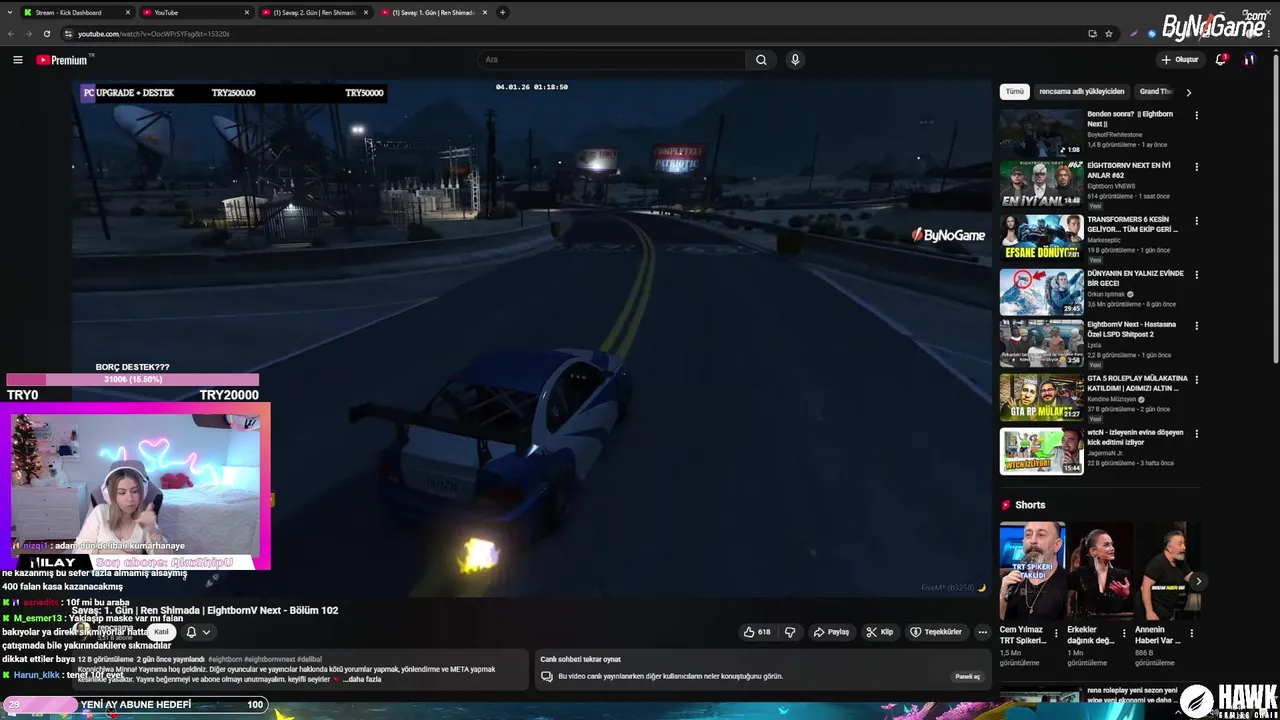
Task: Click the Klip scissors button
Action: tap(880, 632)
